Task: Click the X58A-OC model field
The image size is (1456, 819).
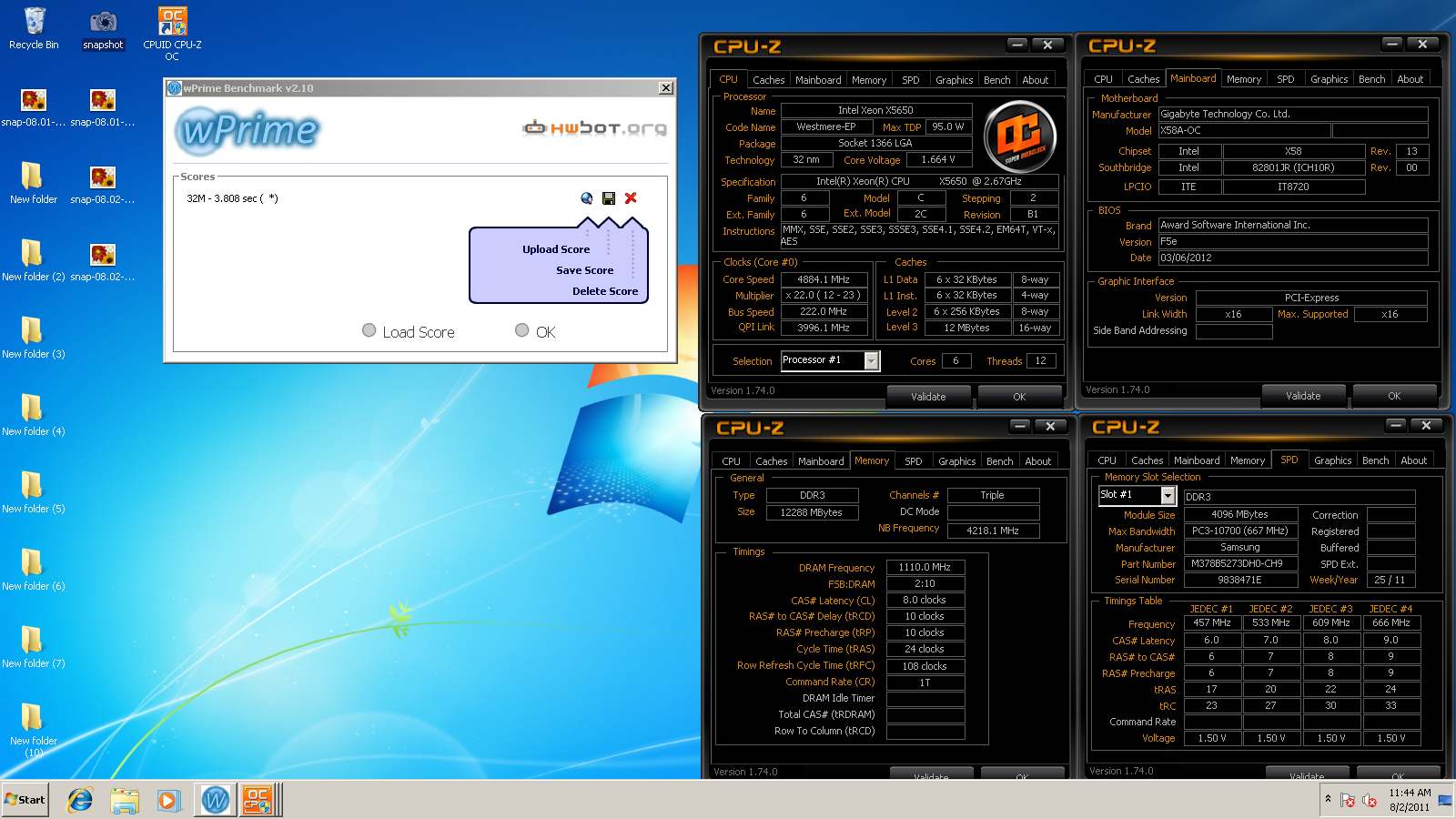Action: (x=1244, y=130)
